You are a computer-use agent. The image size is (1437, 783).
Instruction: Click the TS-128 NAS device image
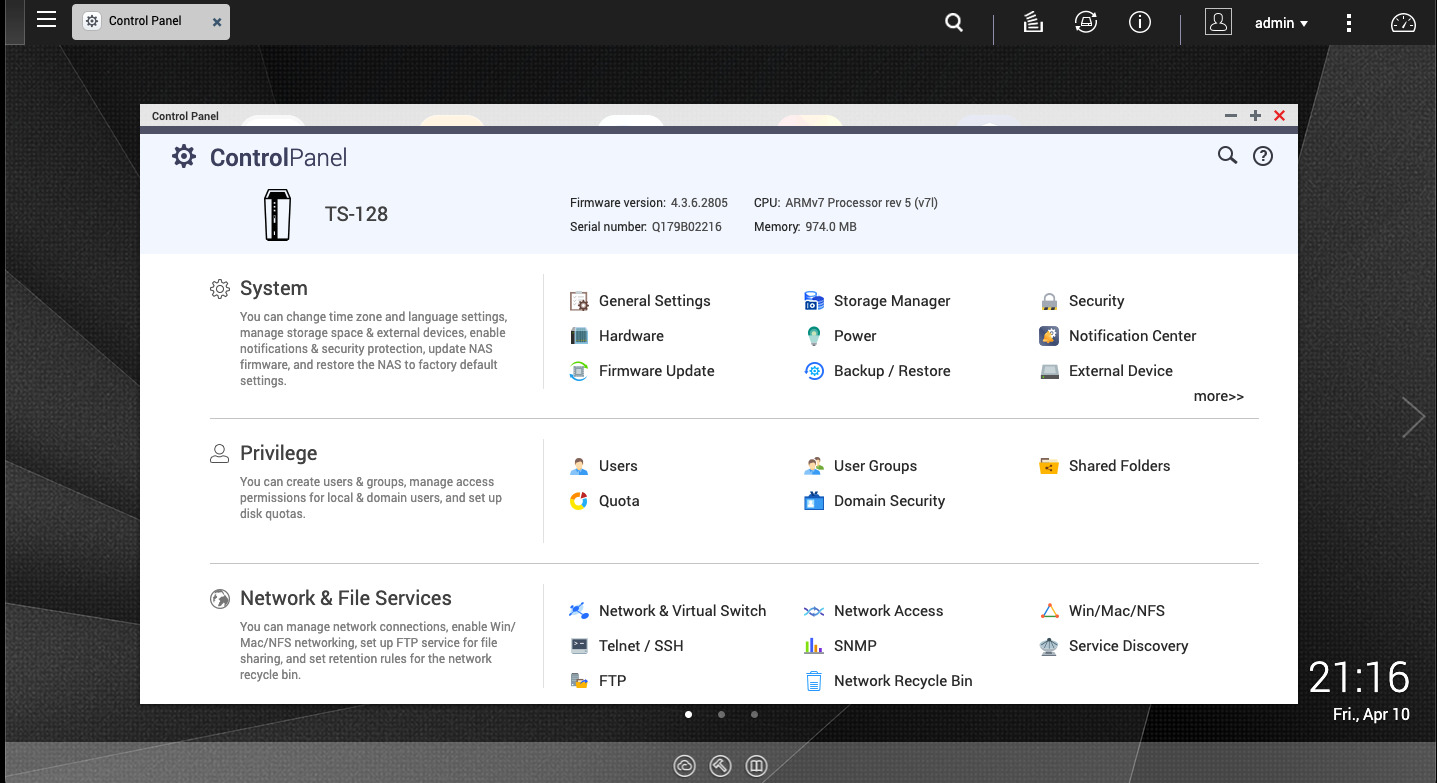277,214
